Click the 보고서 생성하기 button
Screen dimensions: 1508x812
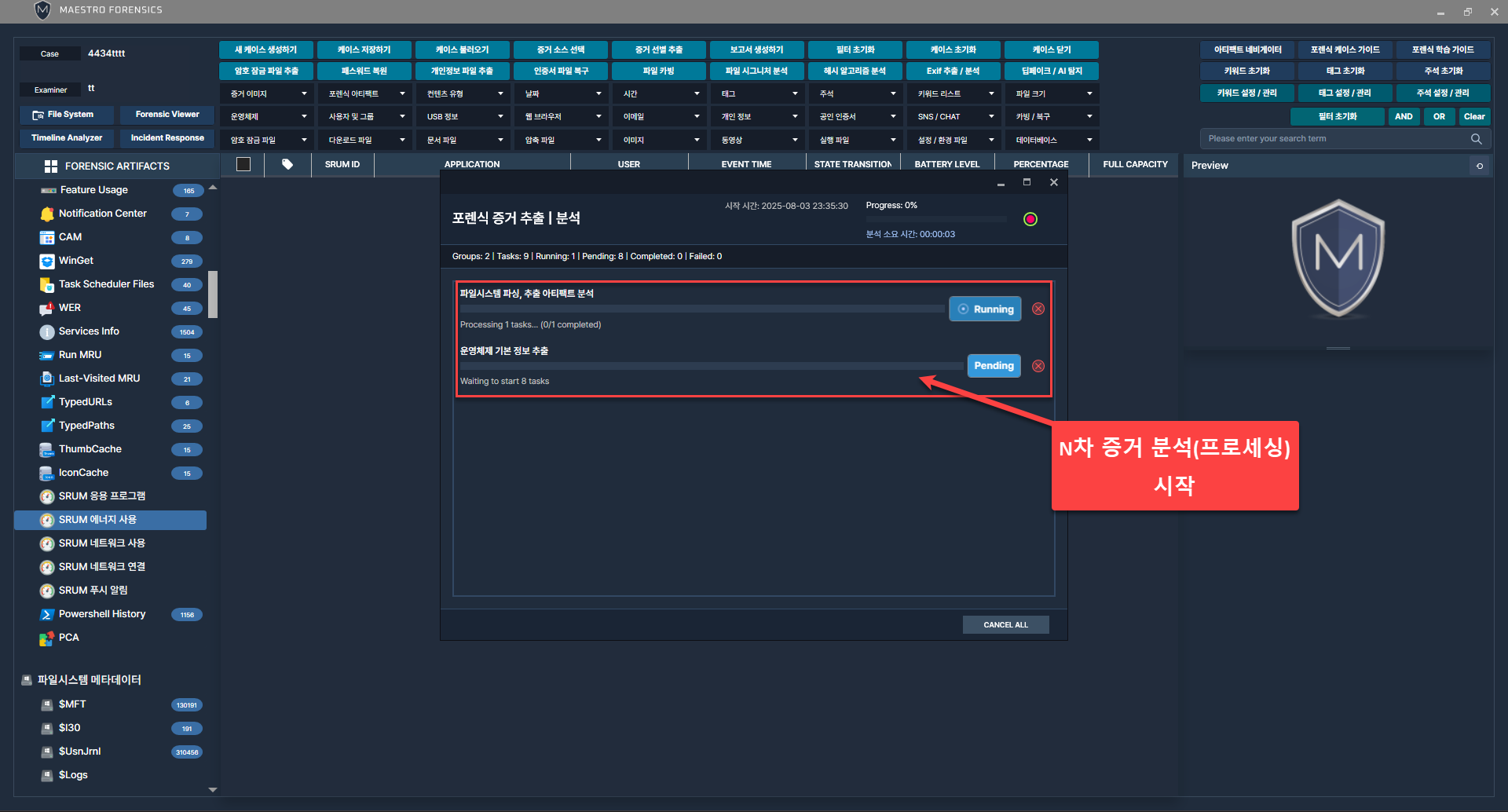pyautogui.click(x=756, y=49)
